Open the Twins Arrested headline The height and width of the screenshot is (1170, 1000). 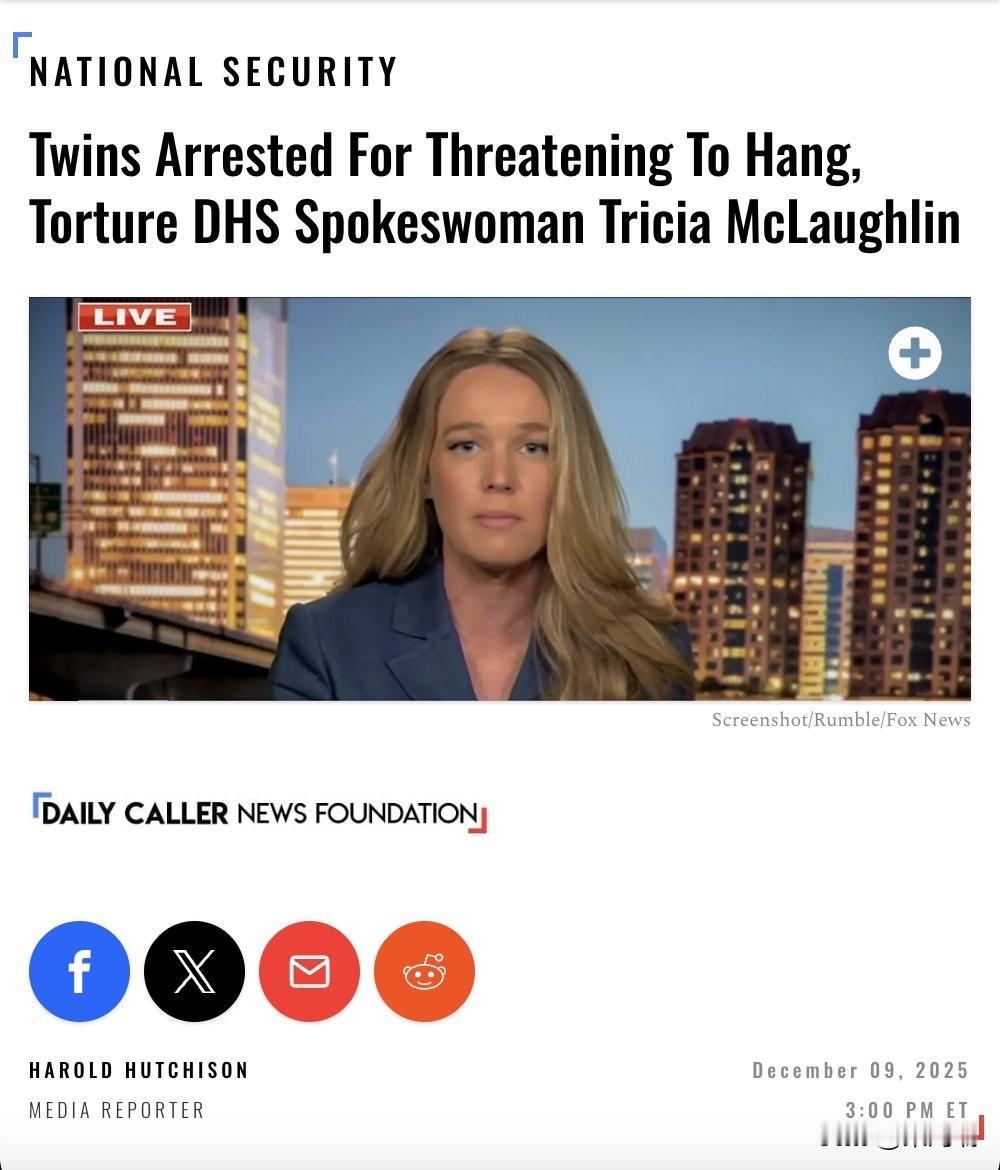[x=494, y=188]
